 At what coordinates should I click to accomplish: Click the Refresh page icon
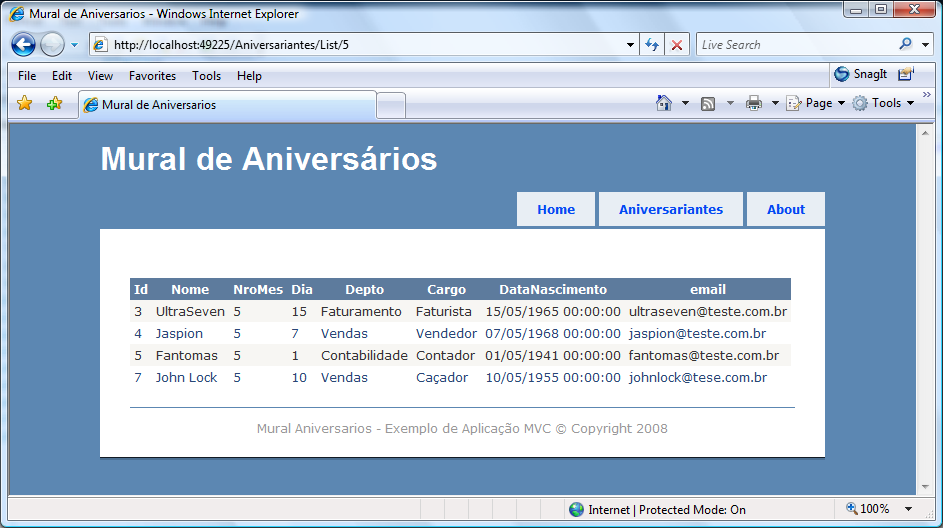652,45
